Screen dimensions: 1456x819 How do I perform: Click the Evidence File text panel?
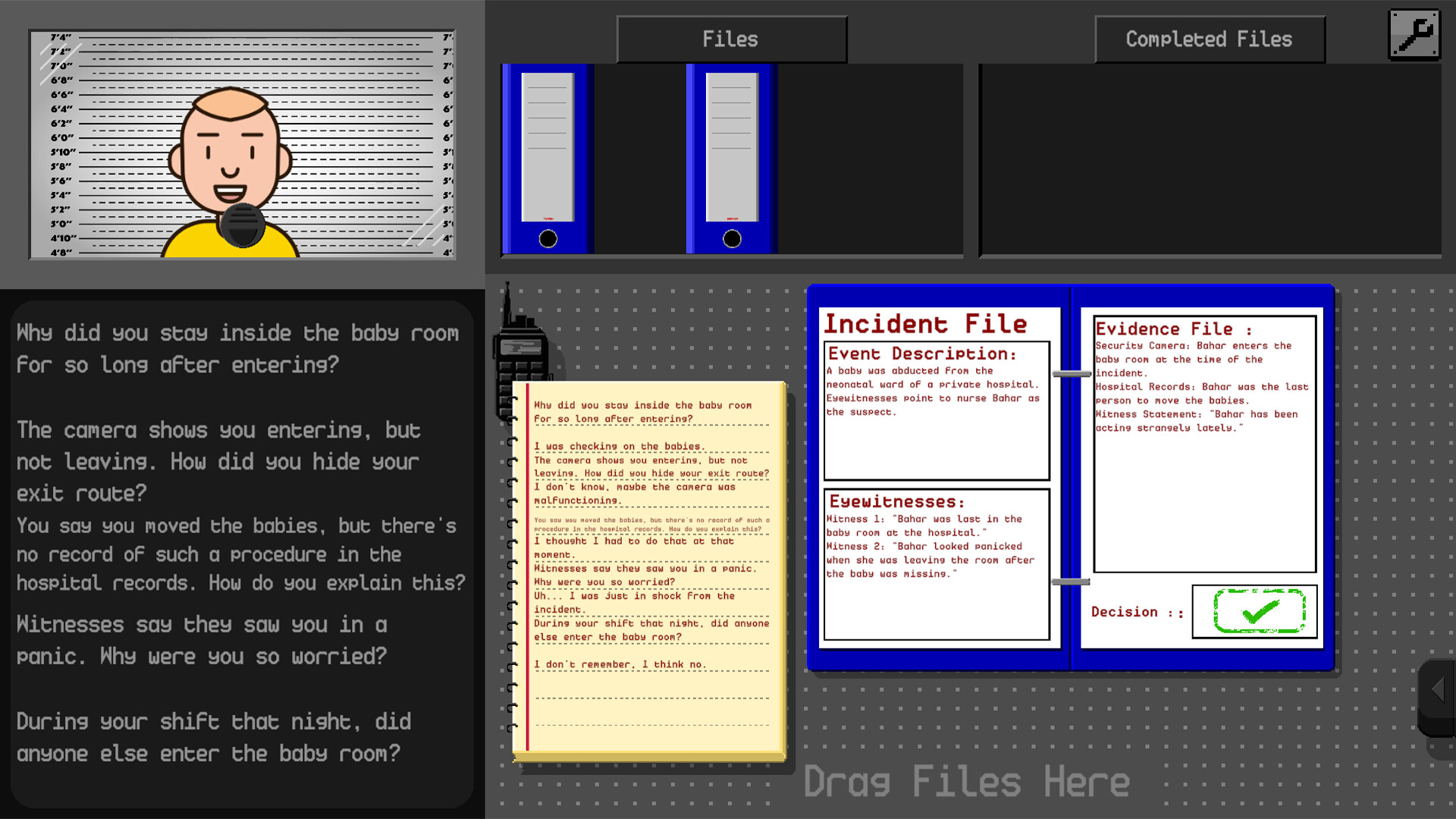(1204, 444)
